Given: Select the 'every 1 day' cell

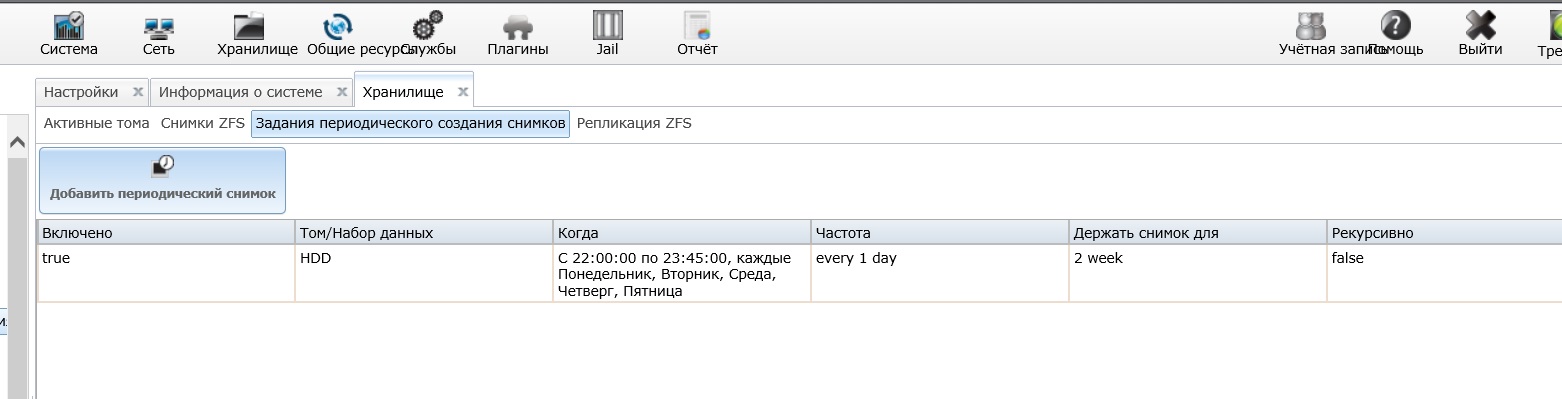Looking at the screenshot, I should point(940,273).
